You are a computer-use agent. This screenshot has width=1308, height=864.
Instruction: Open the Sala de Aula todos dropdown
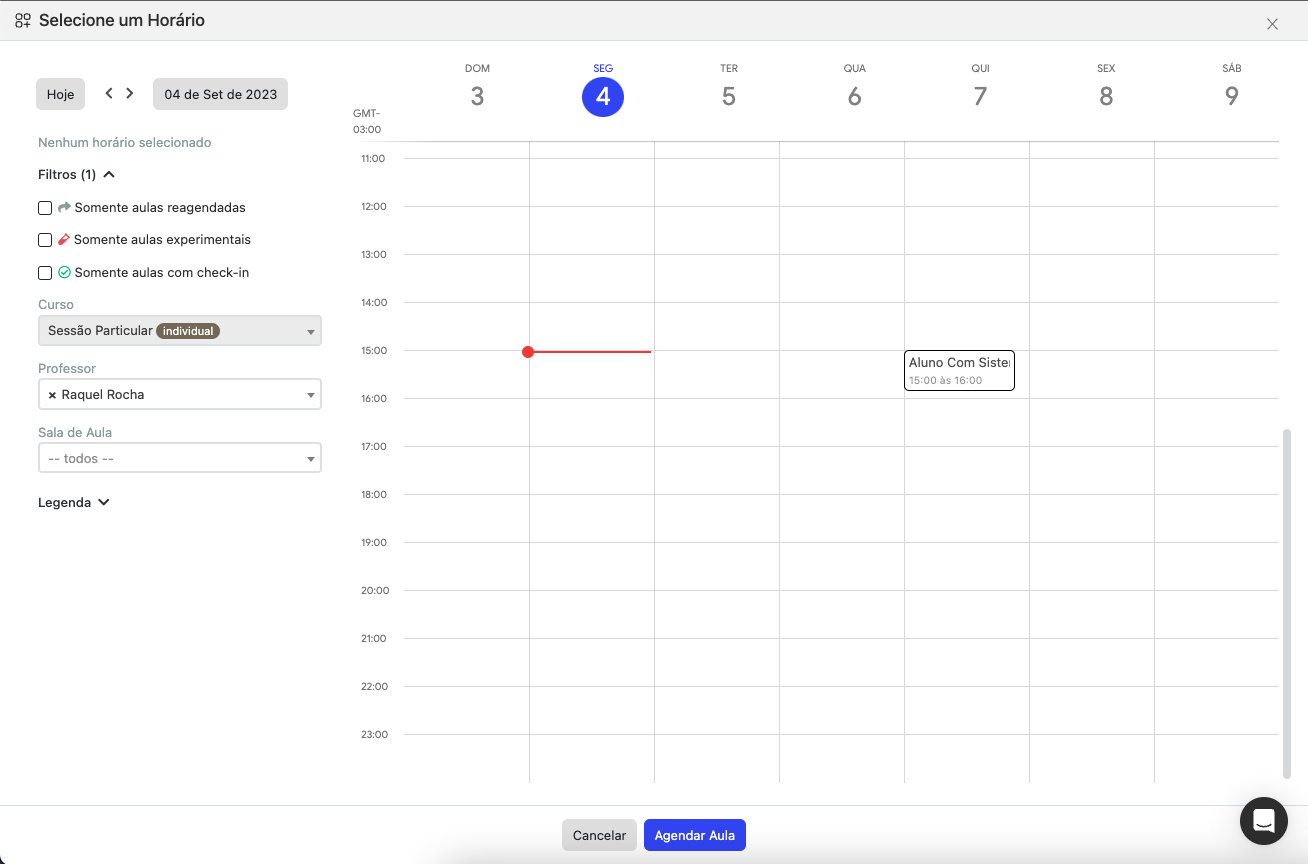pos(180,458)
